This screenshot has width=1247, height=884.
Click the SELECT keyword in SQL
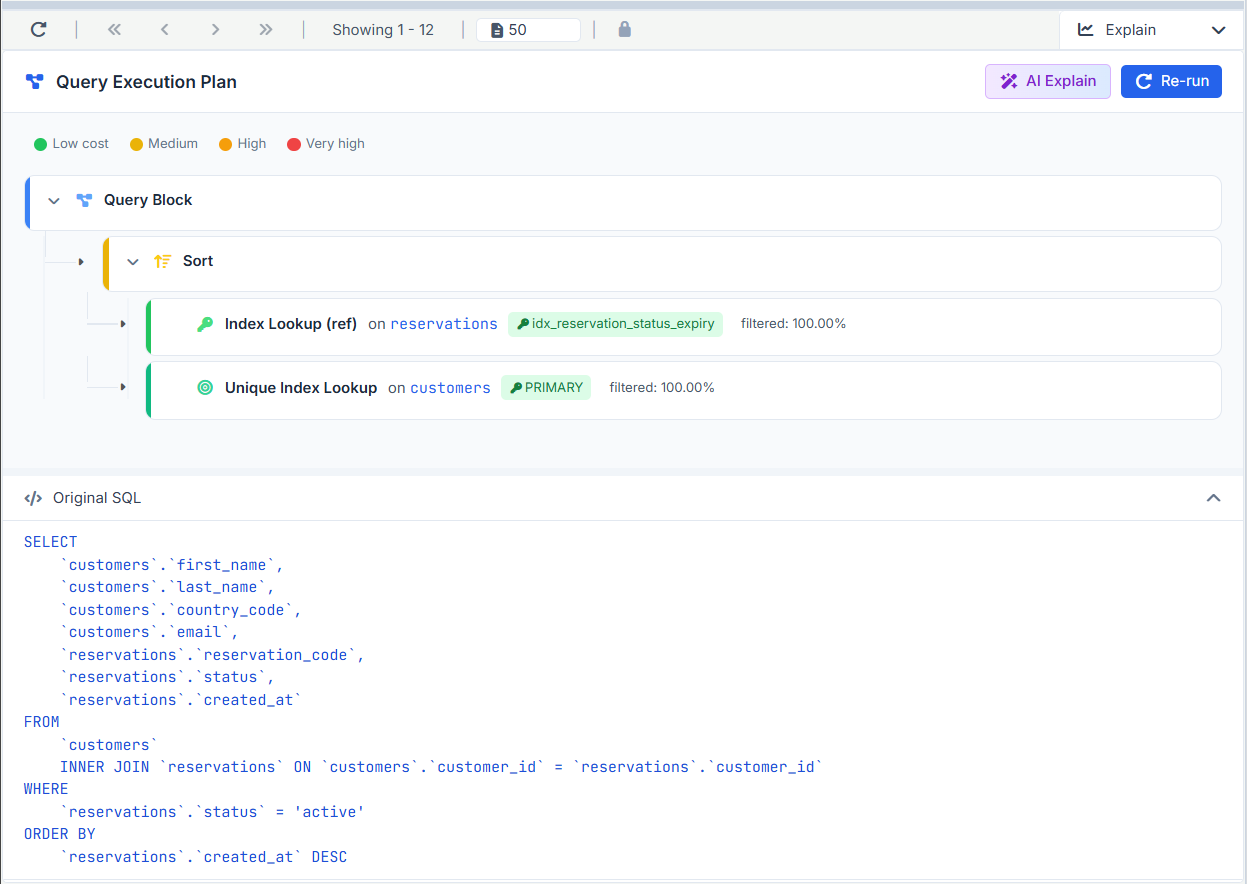pos(50,542)
